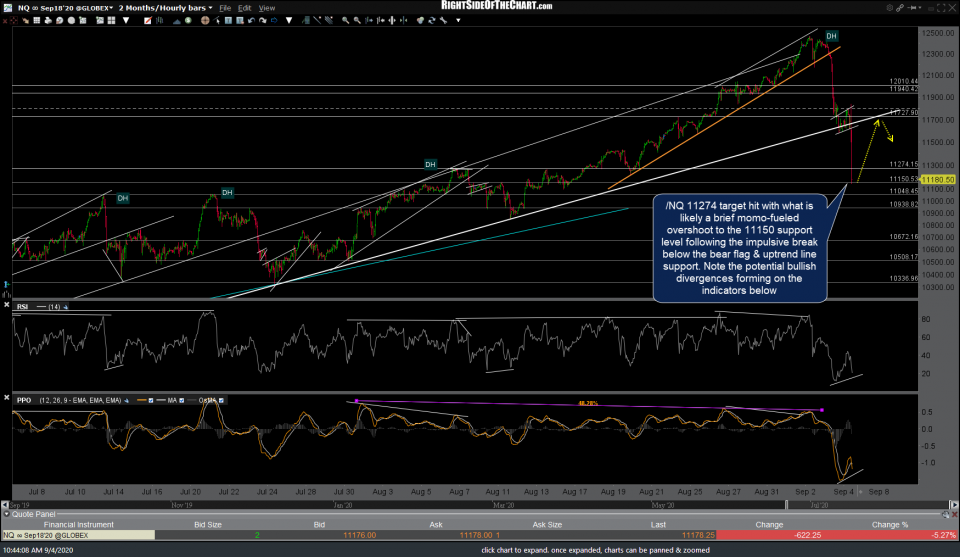Screen dimensions: 960x557
Task: Select the parallel lines channel tool
Action: click(329, 20)
